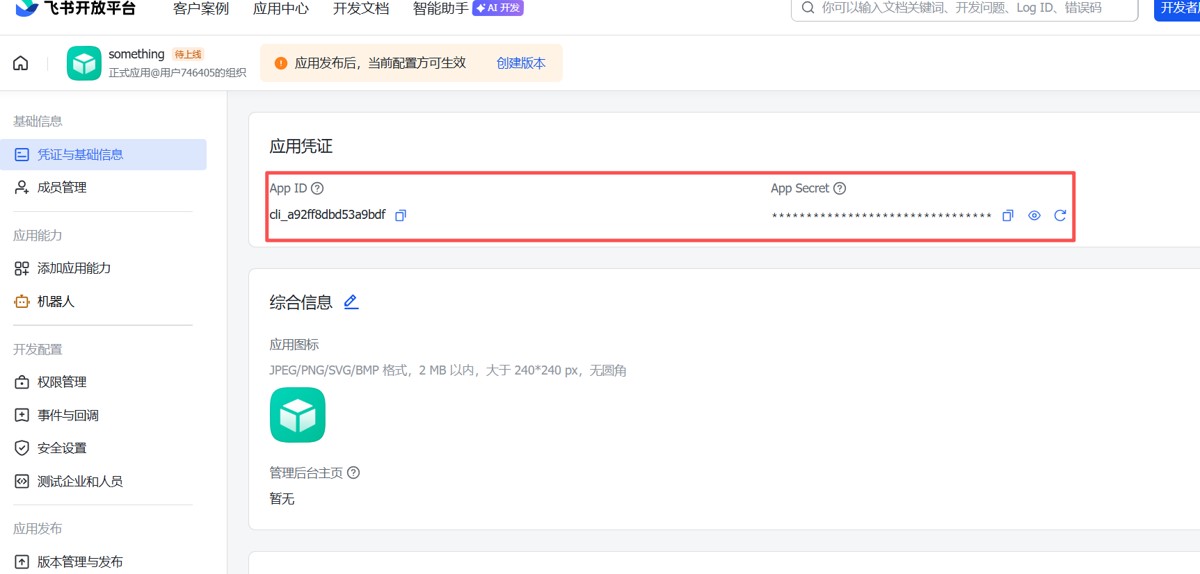Open 客户案例 in top navigation

tap(201, 8)
